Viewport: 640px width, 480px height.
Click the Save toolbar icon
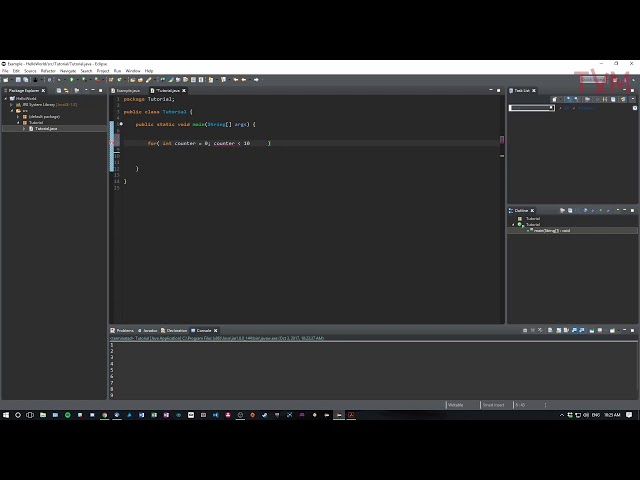[x=18, y=80]
